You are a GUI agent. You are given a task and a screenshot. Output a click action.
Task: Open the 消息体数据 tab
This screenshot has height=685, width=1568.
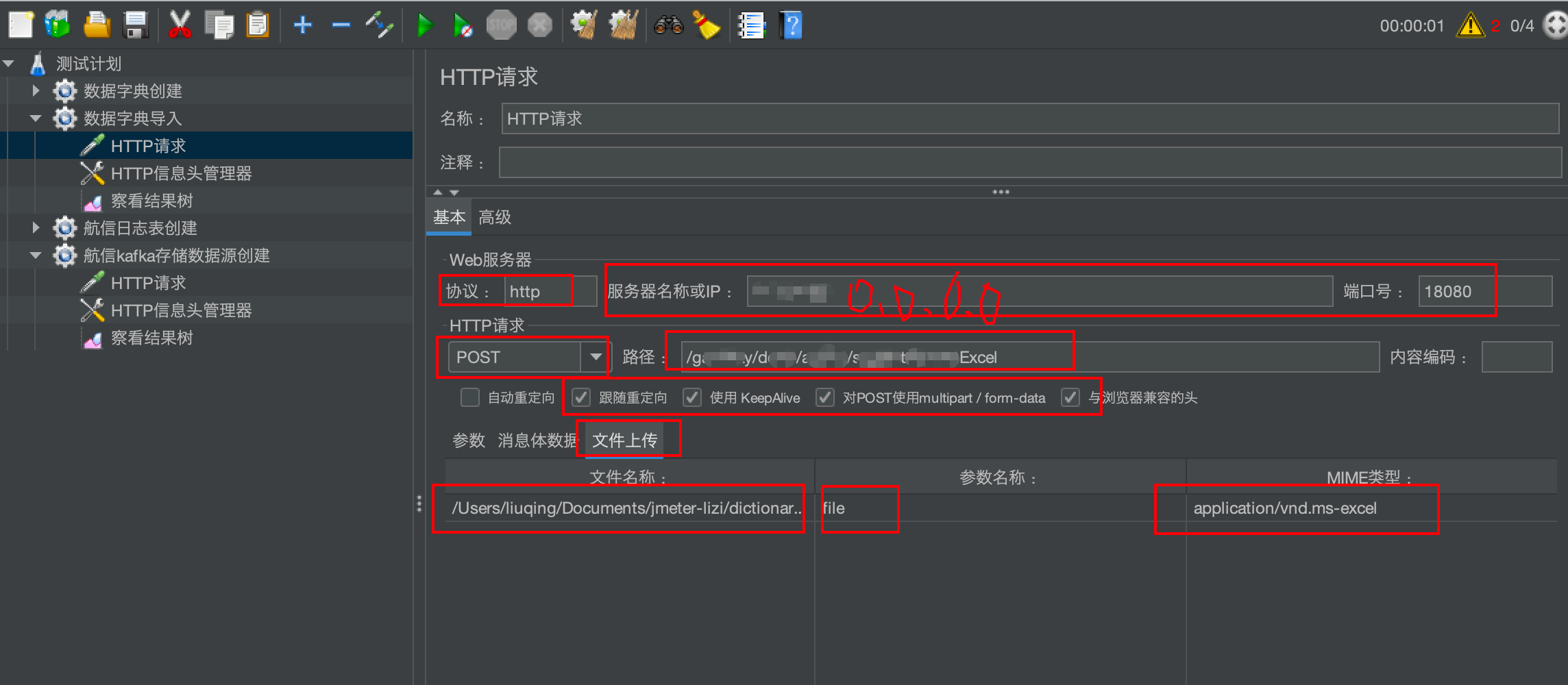click(x=537, y=440)
